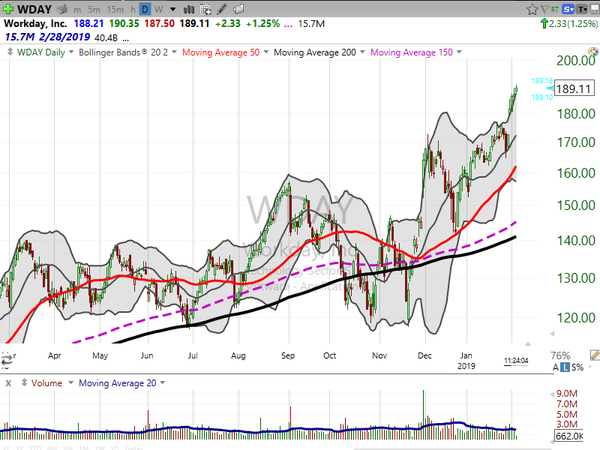Click the Sep label on time axis
Image resolution: width=600 pixels, height=450 pixels.
point(288,355)
